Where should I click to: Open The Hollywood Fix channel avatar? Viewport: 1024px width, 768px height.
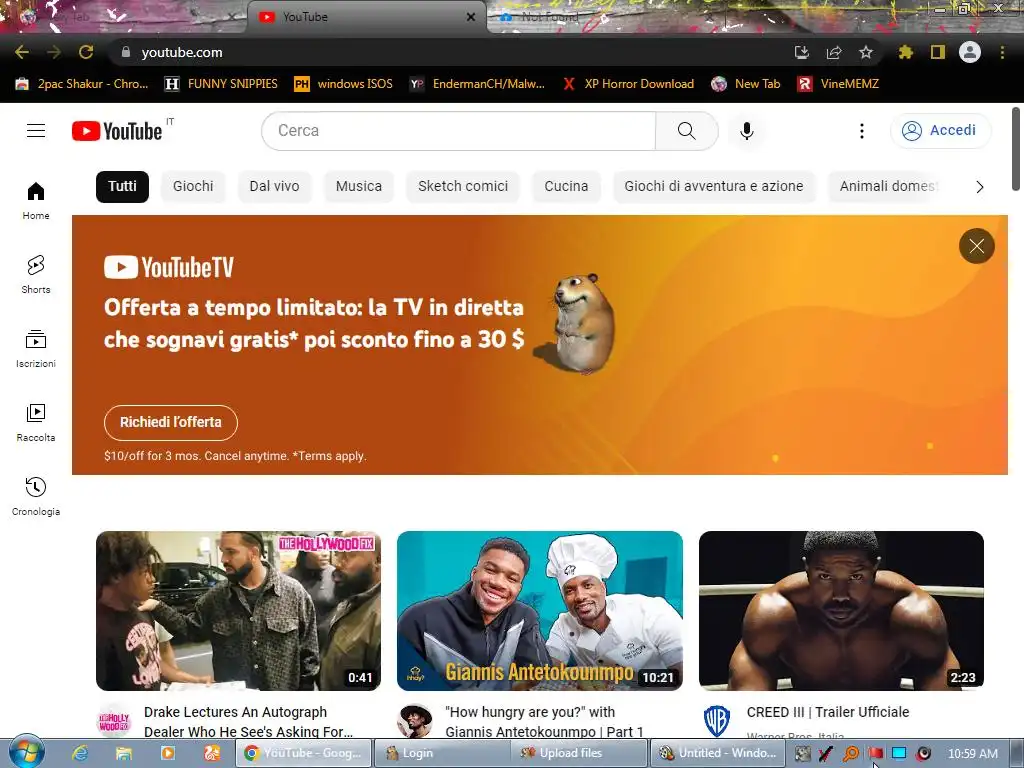click(x=114, y=721)
